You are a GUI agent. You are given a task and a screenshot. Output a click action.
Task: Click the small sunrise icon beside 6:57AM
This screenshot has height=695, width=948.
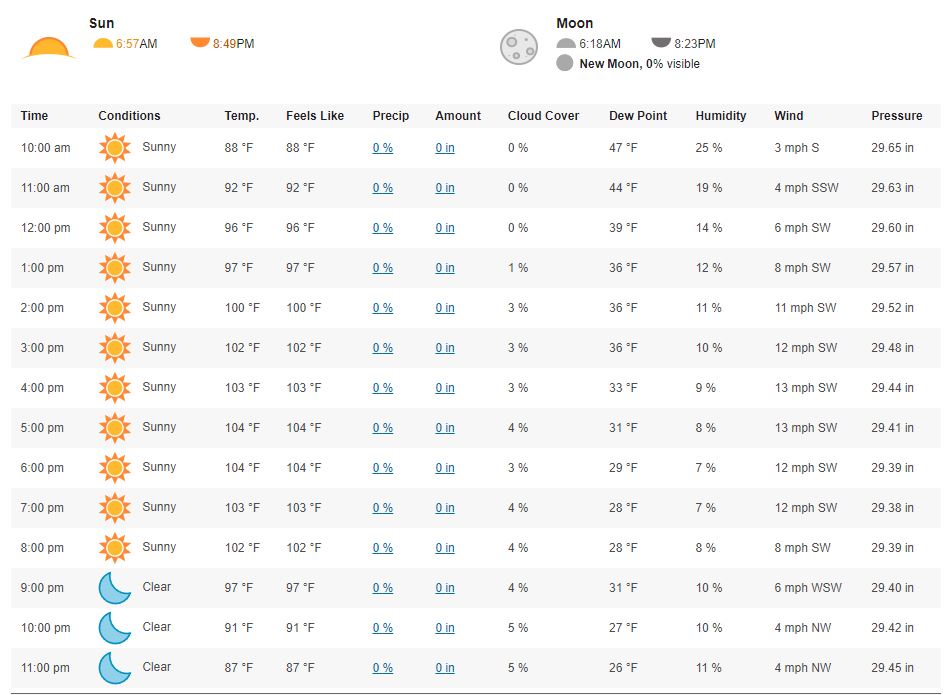coord(103,44)
